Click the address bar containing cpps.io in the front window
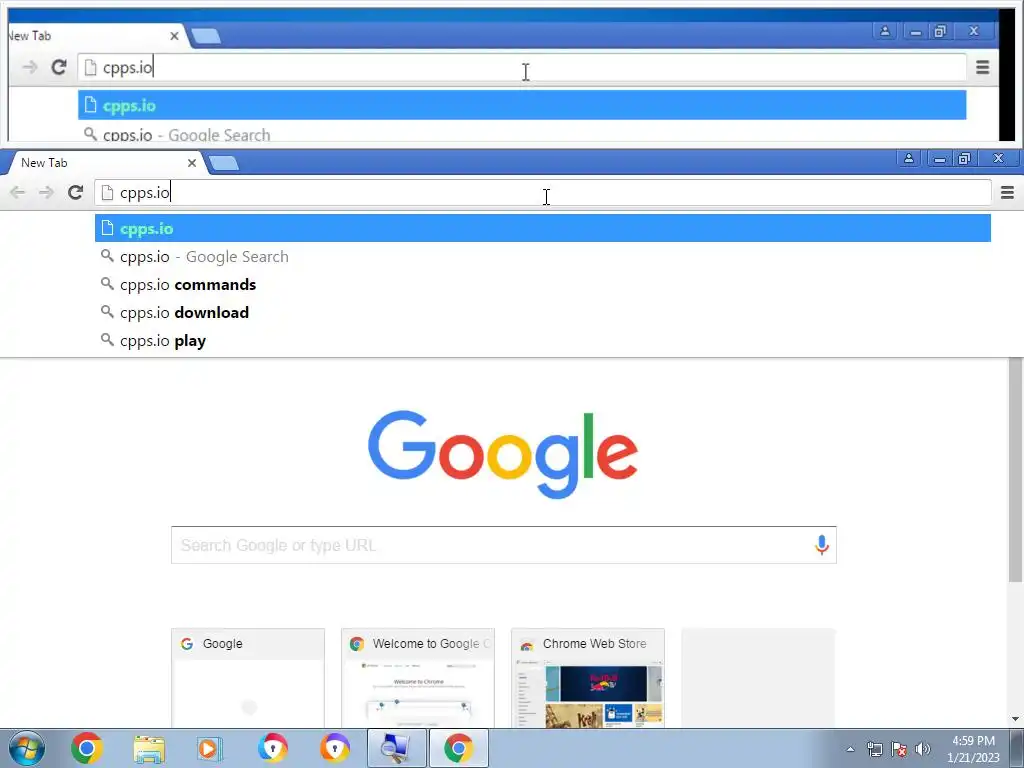 click(543, 193)
